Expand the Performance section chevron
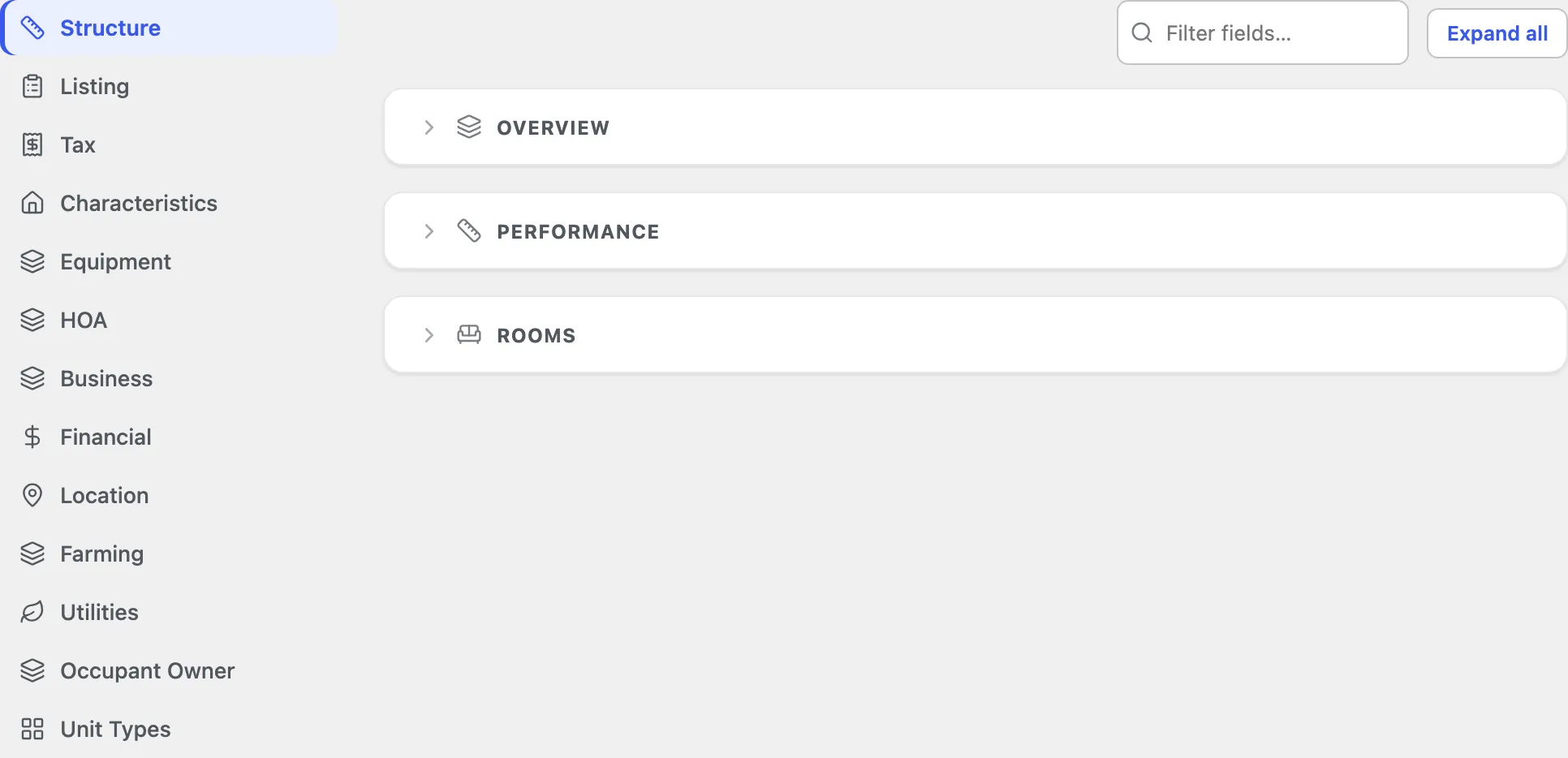Viewport: 1568px width, 758px height. (429, 231)
